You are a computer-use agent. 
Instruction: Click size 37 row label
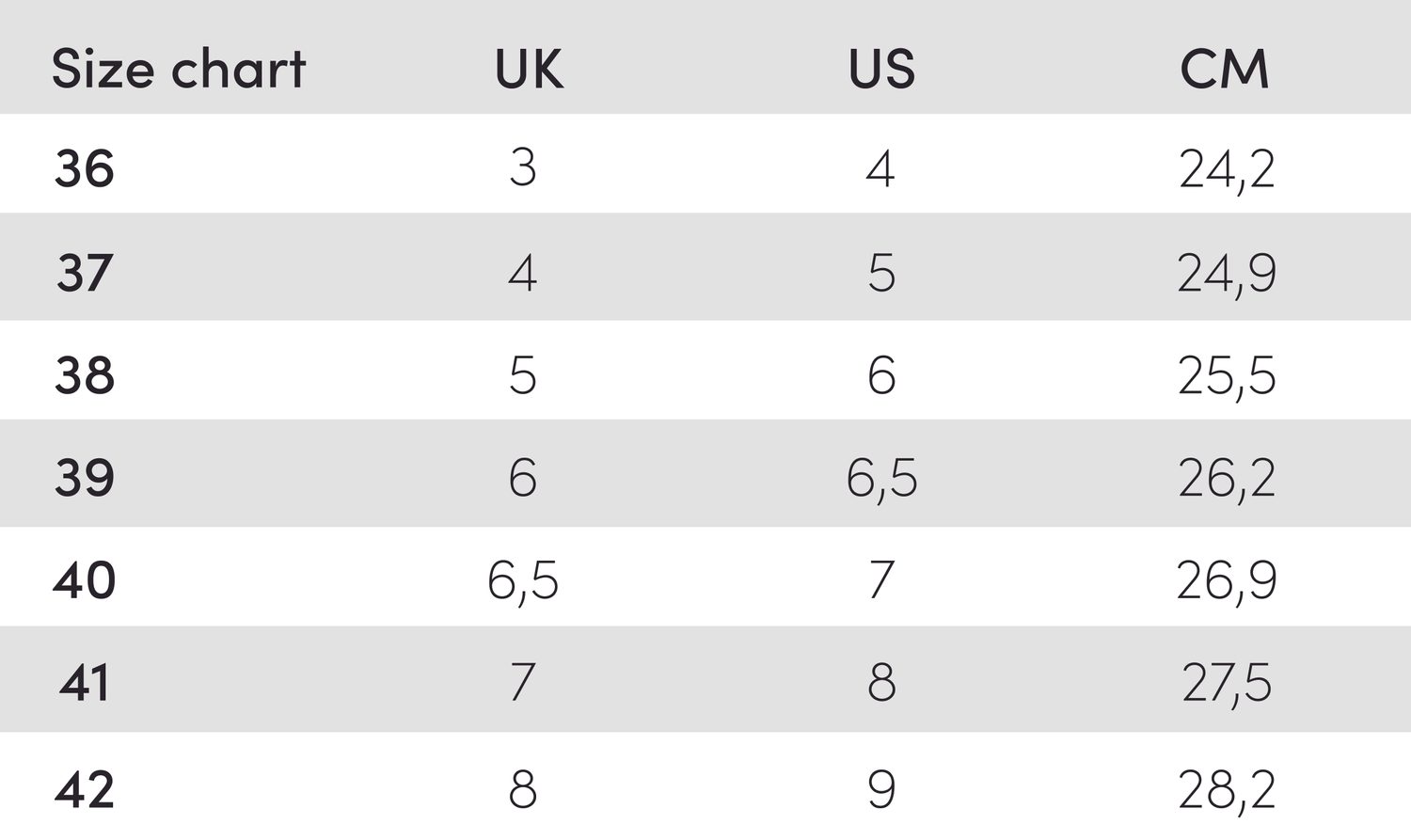(85, 273)
